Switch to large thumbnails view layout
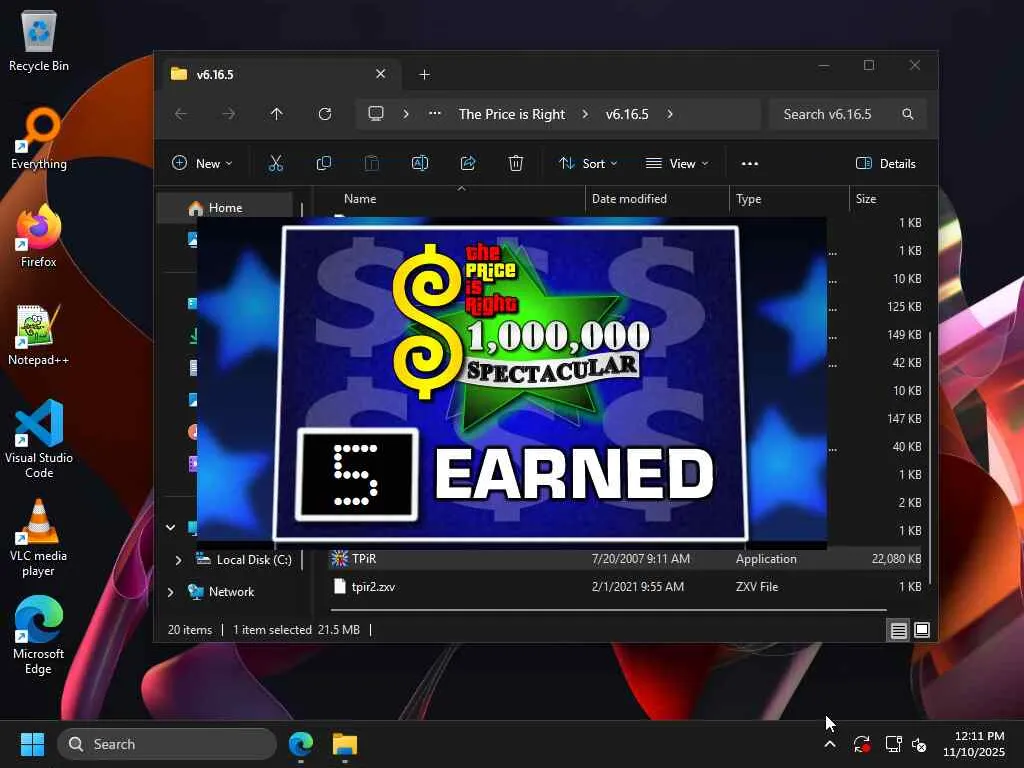 [x=922, y=630]
